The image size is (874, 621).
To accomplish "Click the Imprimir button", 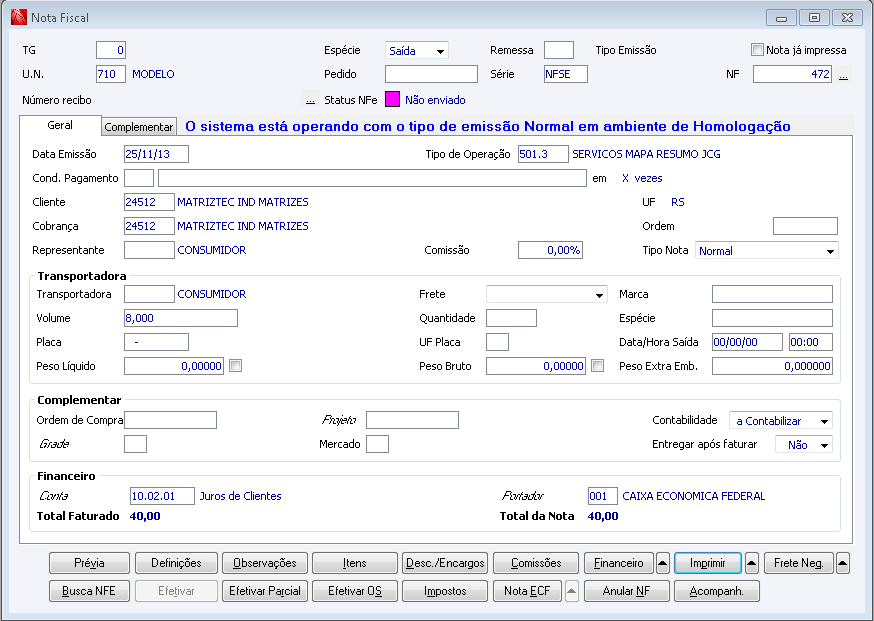I will (708, 563).
